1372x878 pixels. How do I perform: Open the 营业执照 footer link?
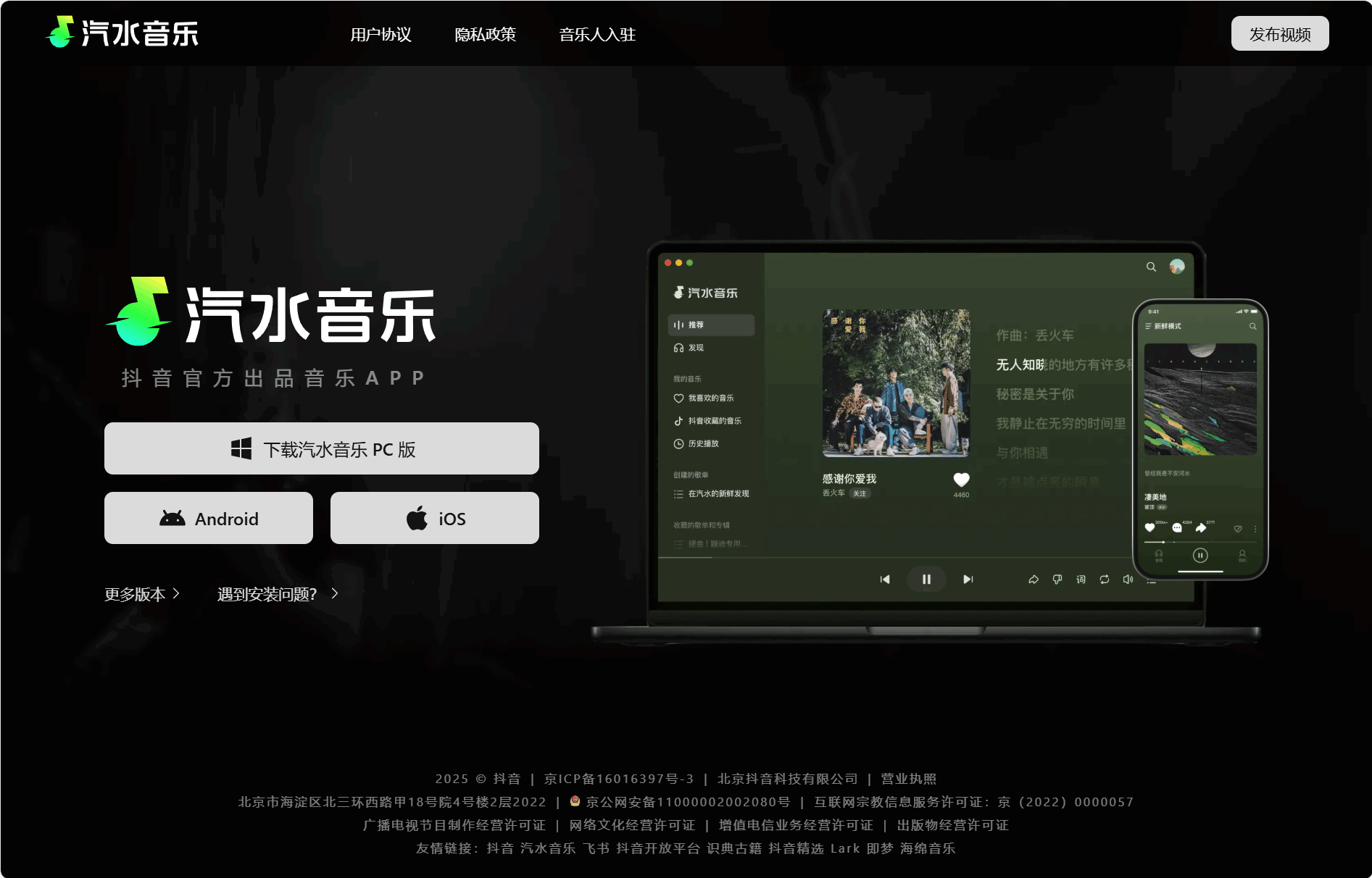pyautogui.click(x=908, y=779)
